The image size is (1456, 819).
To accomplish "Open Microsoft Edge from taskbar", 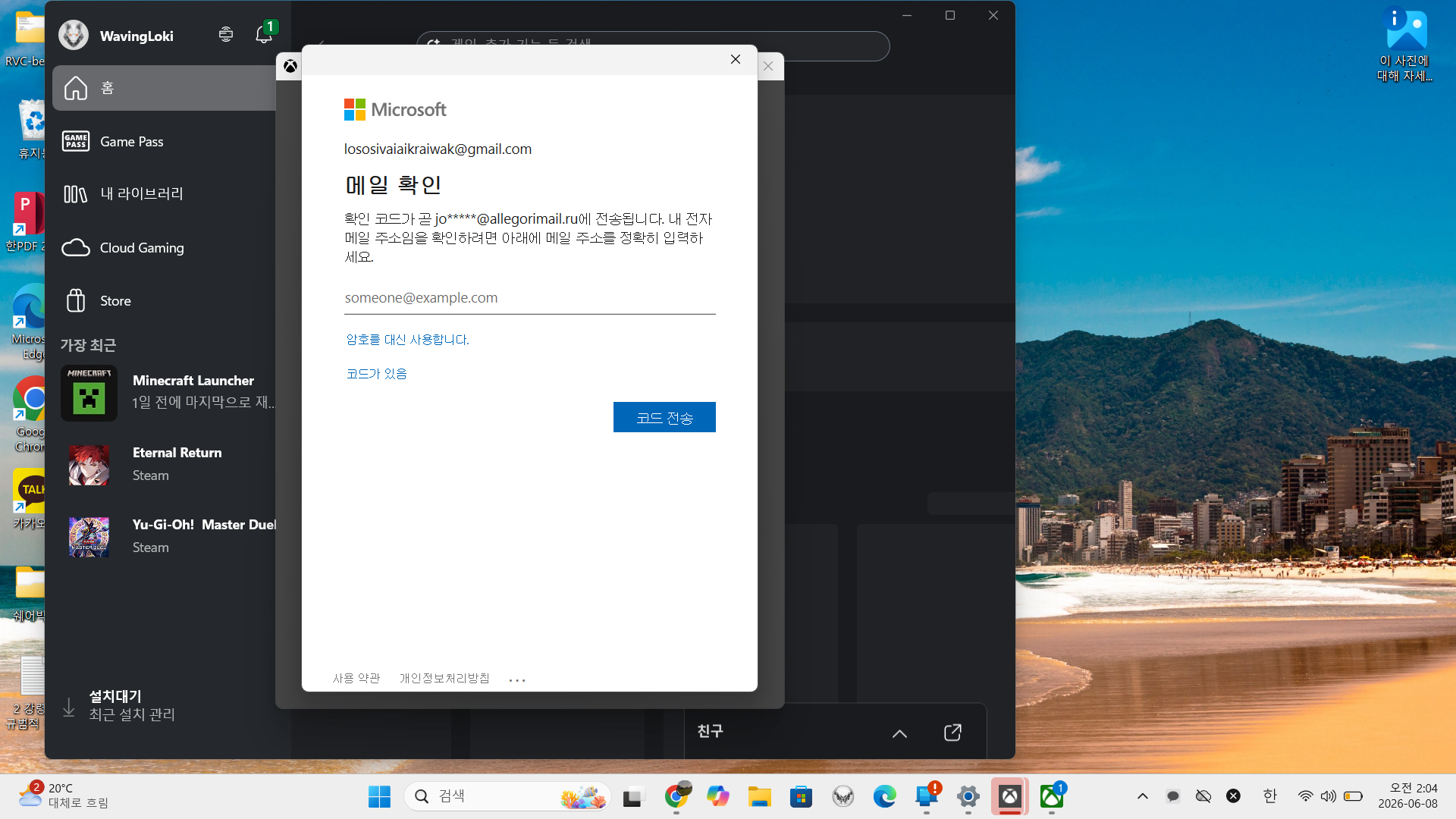I will click(884, 796).
